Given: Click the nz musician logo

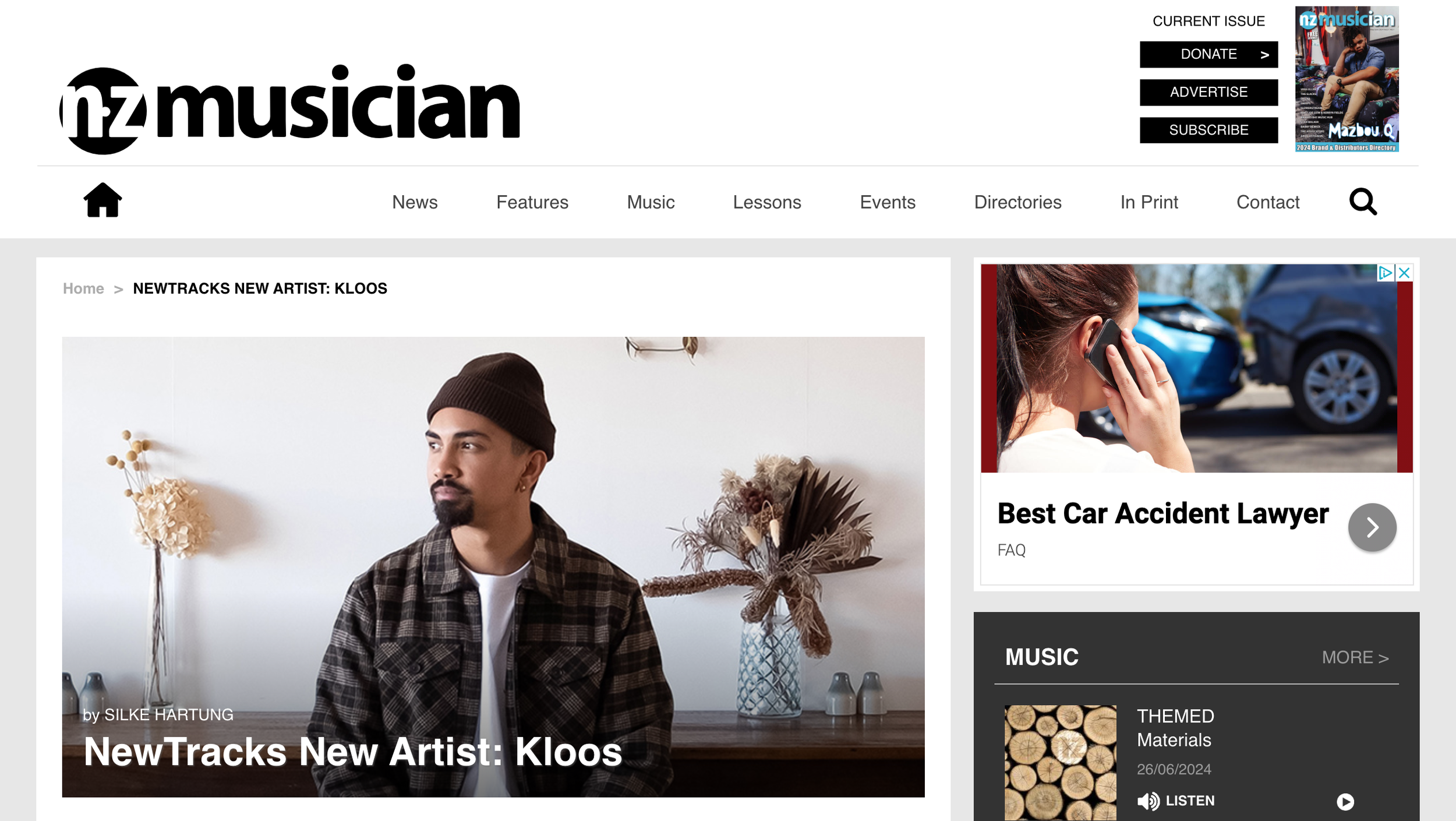Looking at the screenshot, I should click(289, 109).
